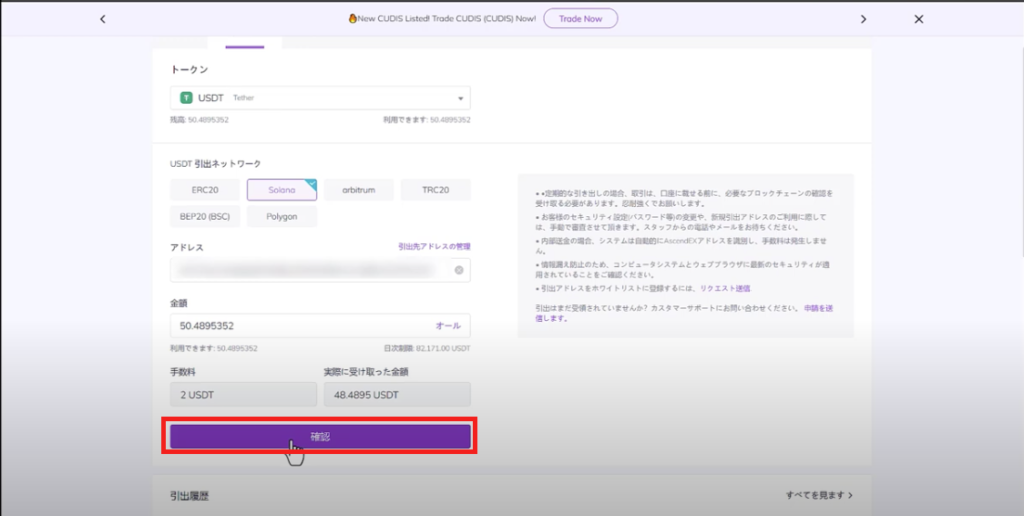
Task: Select the BEP20 (BSC) network
Action: point(205,216)
